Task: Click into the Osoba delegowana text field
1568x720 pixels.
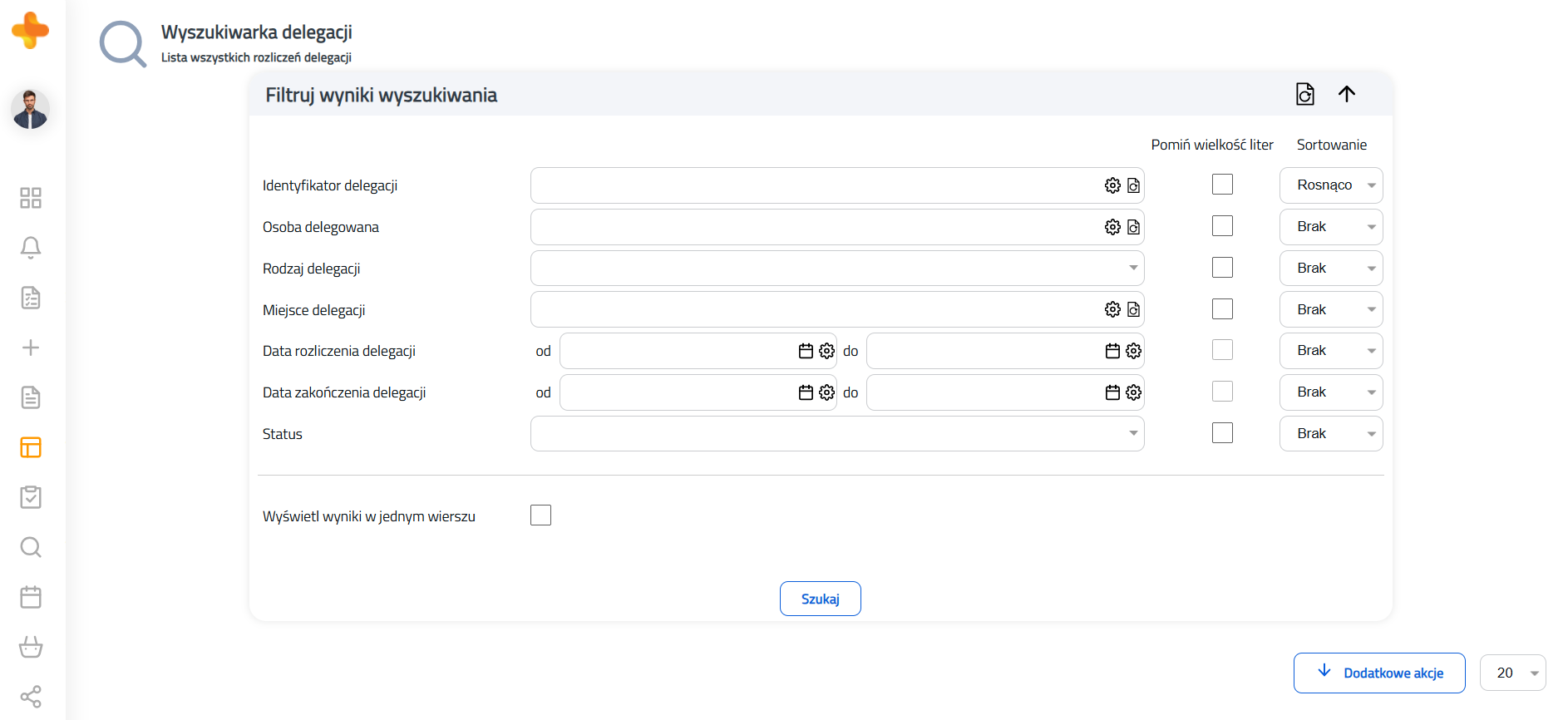Action: (x=815, y=227)
